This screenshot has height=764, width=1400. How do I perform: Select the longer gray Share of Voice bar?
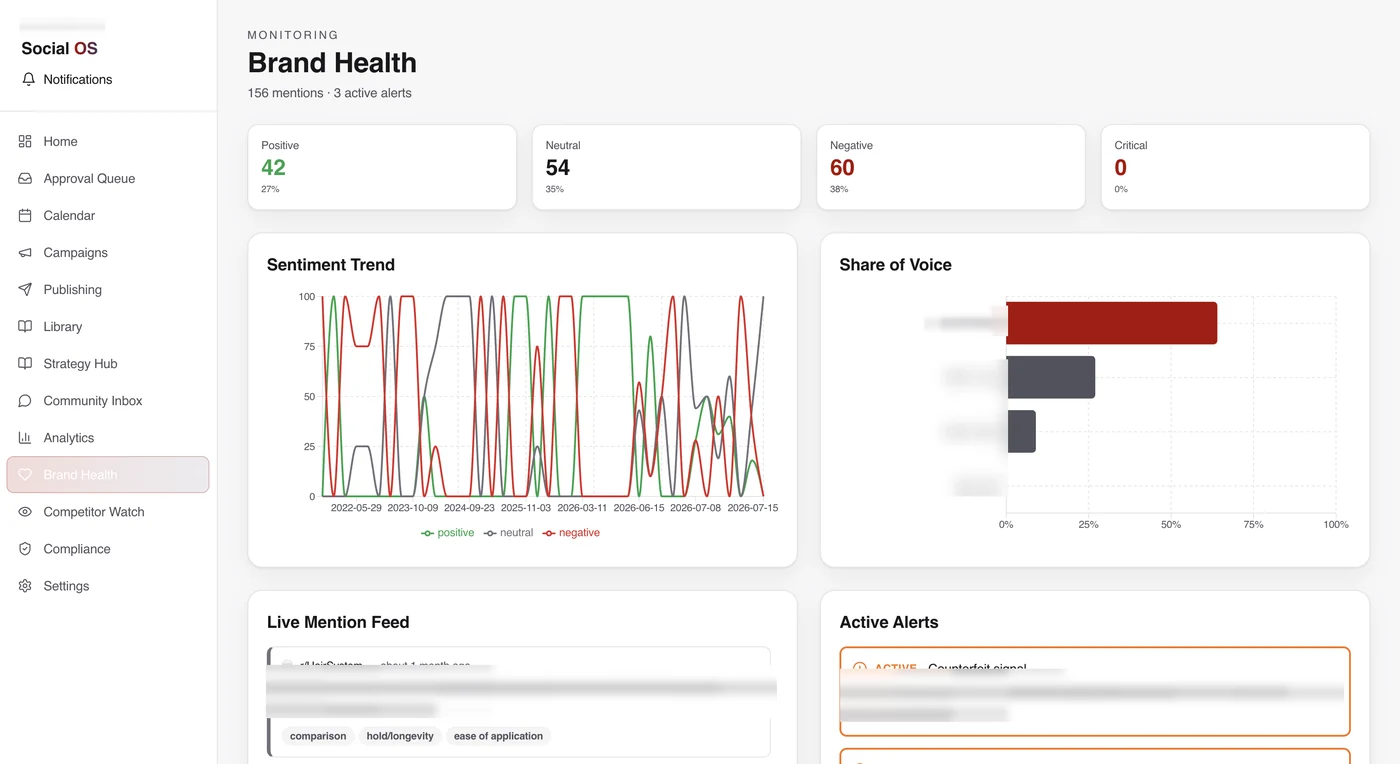[1051, 377]
